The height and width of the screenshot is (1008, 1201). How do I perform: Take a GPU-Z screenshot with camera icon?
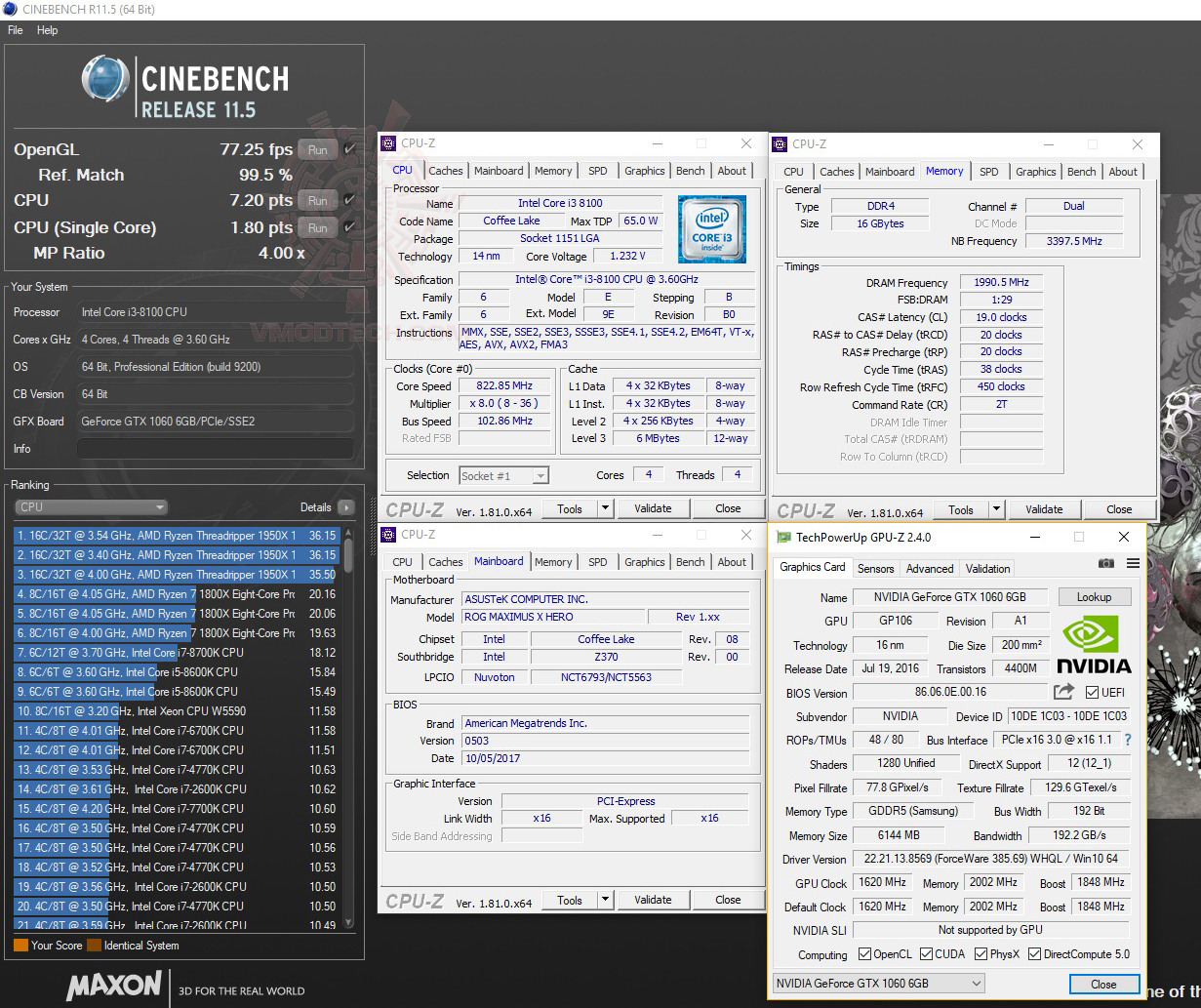(1105, 563)
